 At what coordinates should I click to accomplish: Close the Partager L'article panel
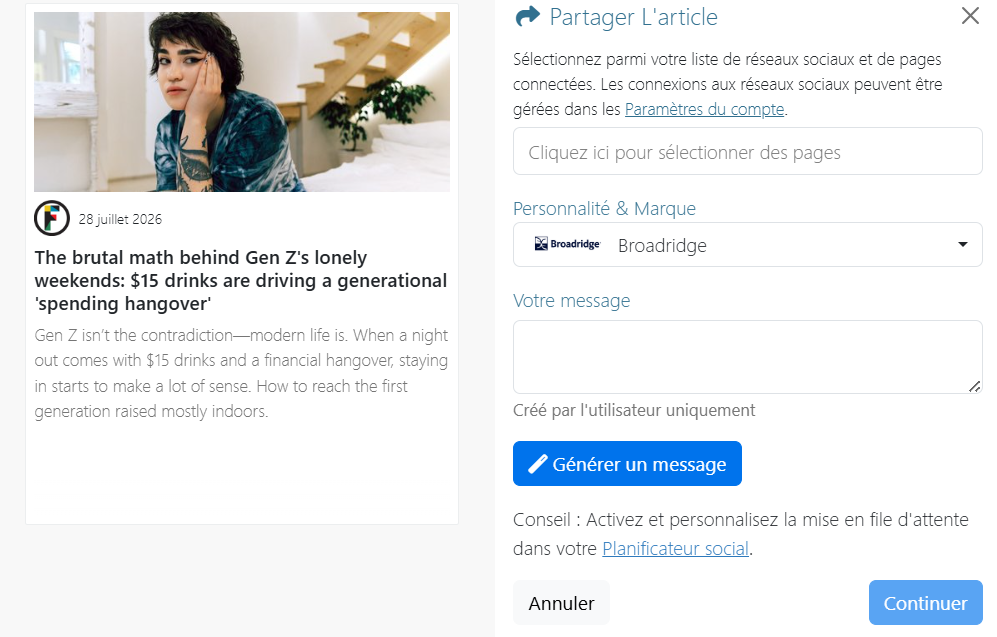coord(970,16)
